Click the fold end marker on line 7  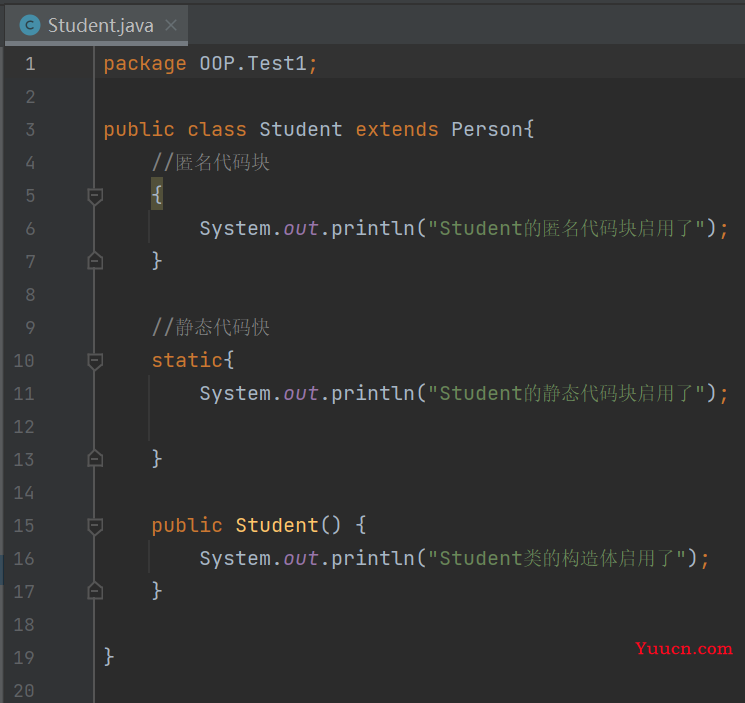95,261
